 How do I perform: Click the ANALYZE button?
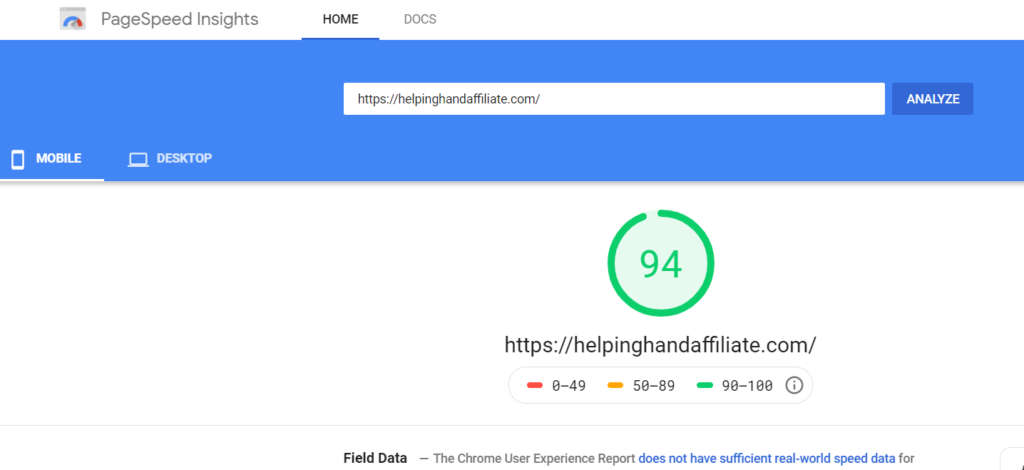tap(933, 99)
